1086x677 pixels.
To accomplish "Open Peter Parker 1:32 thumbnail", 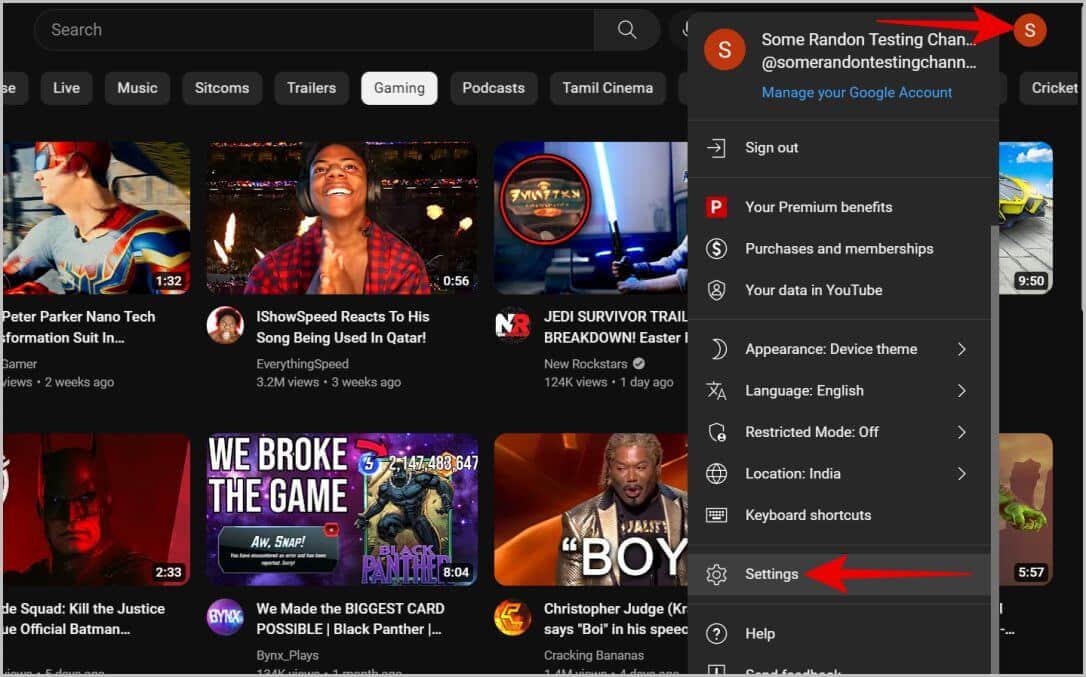I will (96, 218).
